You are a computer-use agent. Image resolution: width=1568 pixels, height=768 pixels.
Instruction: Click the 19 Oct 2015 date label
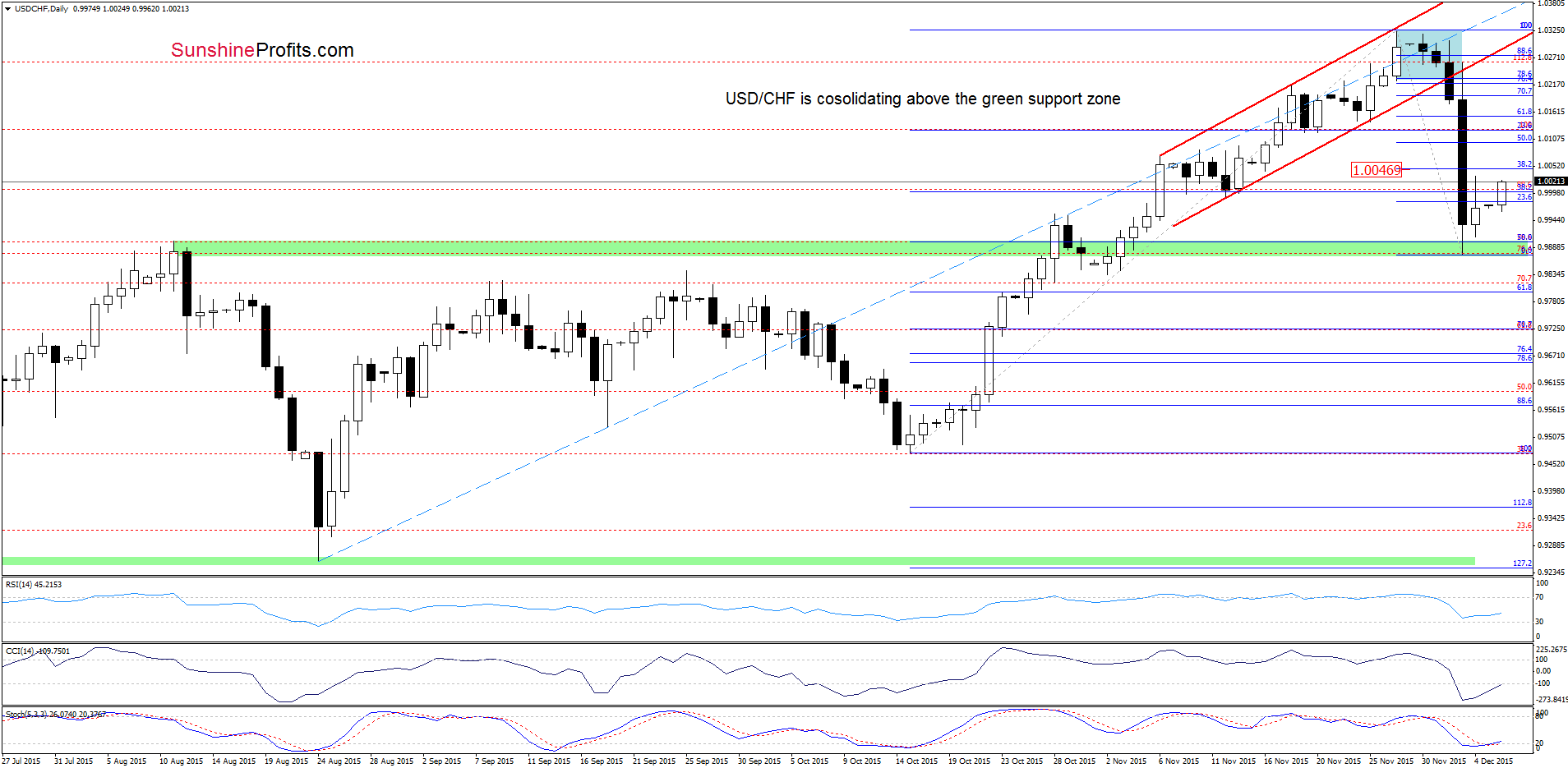(970, 761)
